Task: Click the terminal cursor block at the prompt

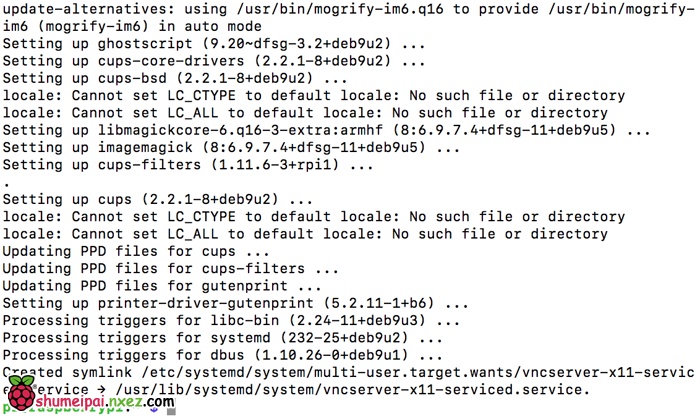Action: [171, 410]
